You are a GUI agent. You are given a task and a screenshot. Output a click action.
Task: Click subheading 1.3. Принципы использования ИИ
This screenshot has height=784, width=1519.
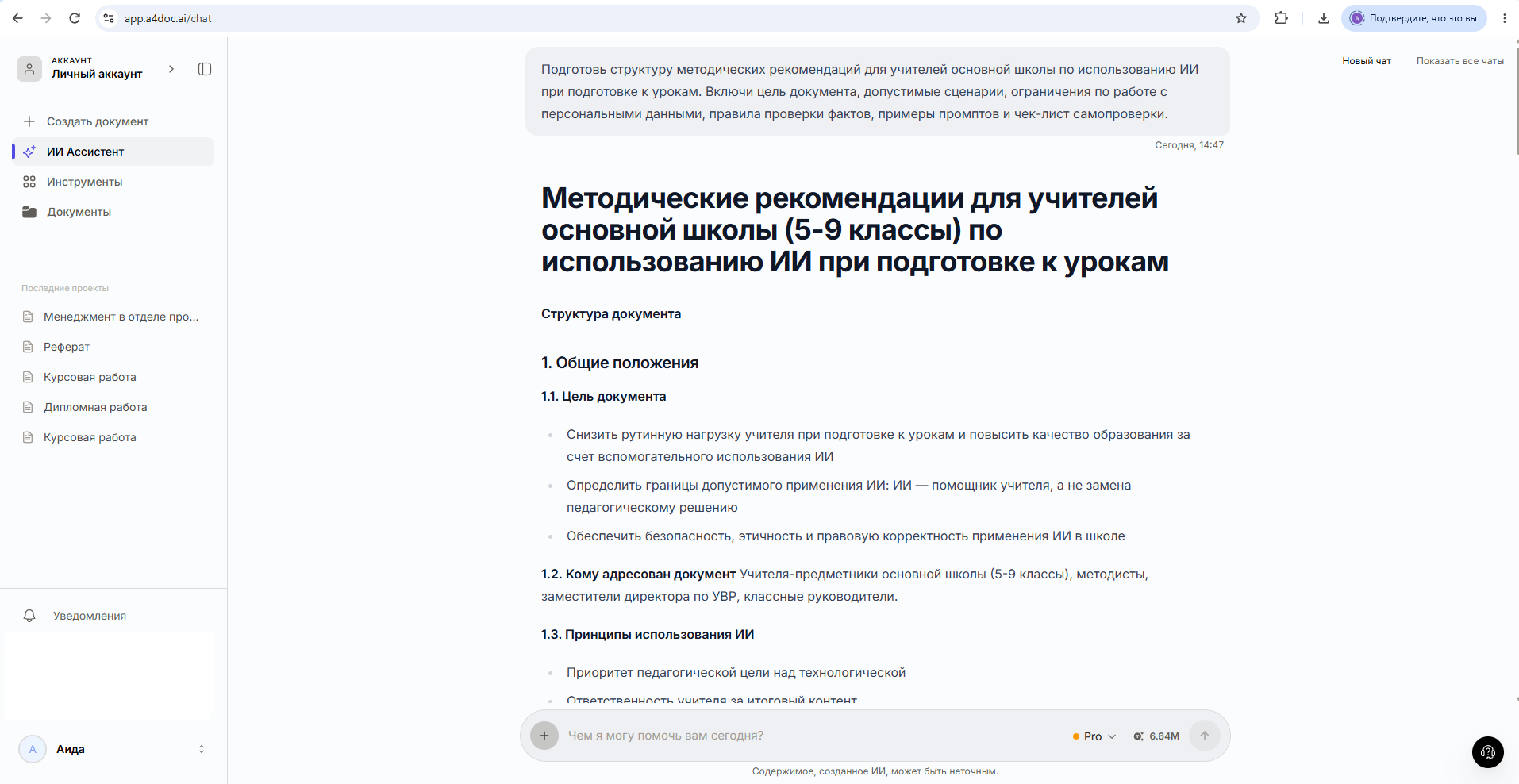pyautogui.click(x=648, y=634)
